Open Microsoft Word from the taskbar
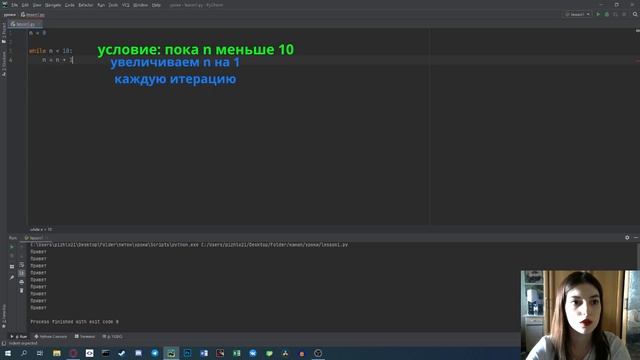640x360 pixels. point(204,353)
